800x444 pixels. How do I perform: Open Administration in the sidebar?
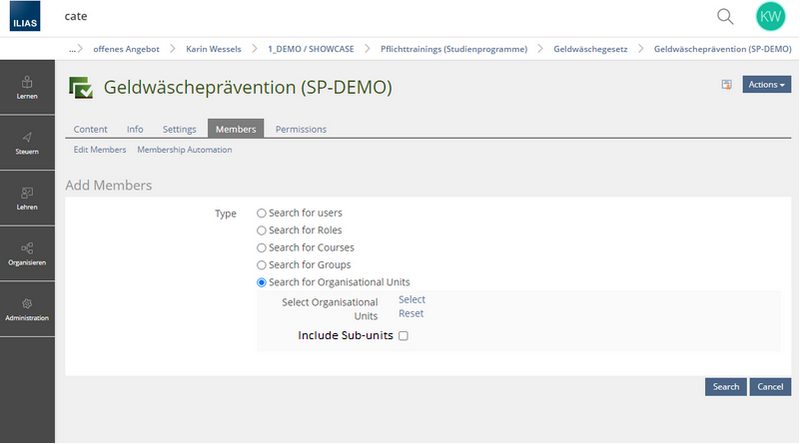coord(27,308)
